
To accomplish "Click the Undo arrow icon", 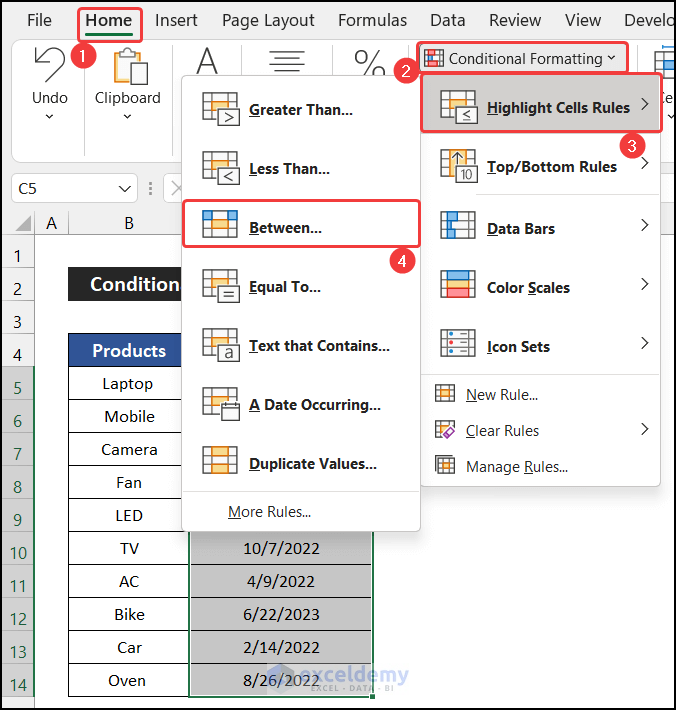I will [x=49, y=65].
